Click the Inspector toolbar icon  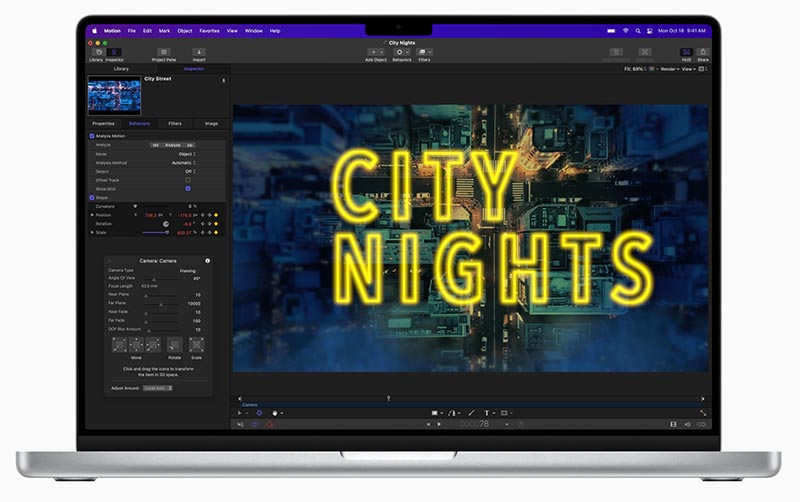click(x=114, y=53)
